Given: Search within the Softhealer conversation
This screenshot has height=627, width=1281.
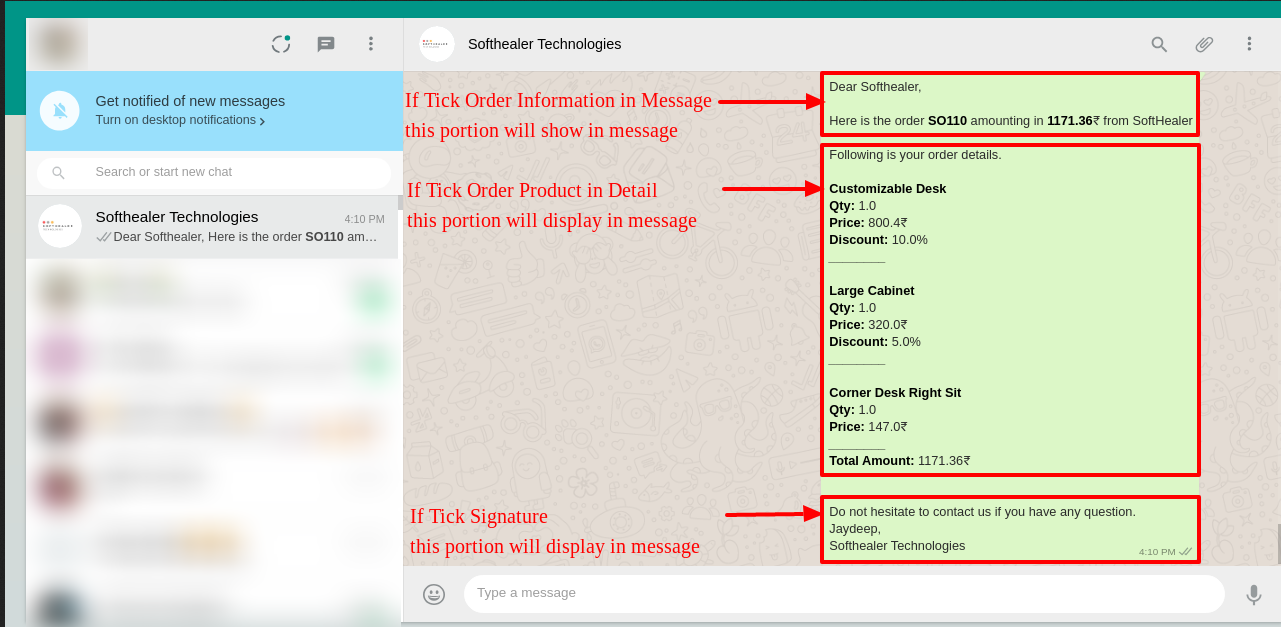Looking at the screenshot, I should [1159, 44].
